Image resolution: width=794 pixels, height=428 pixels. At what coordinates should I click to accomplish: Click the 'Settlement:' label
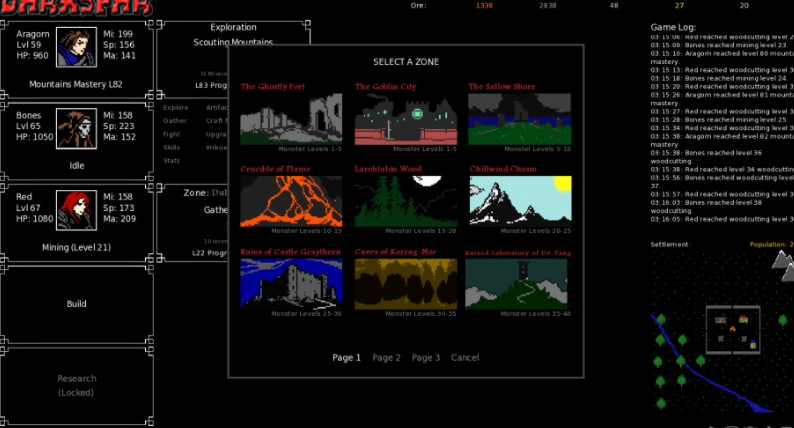click(x=670, y=244)
